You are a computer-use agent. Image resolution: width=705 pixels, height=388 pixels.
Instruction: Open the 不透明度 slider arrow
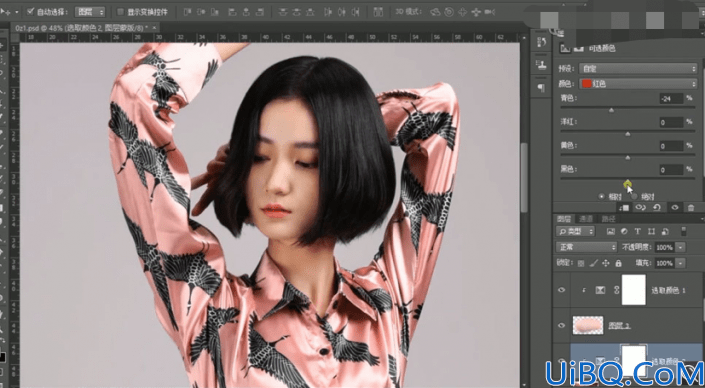(681, 247)
